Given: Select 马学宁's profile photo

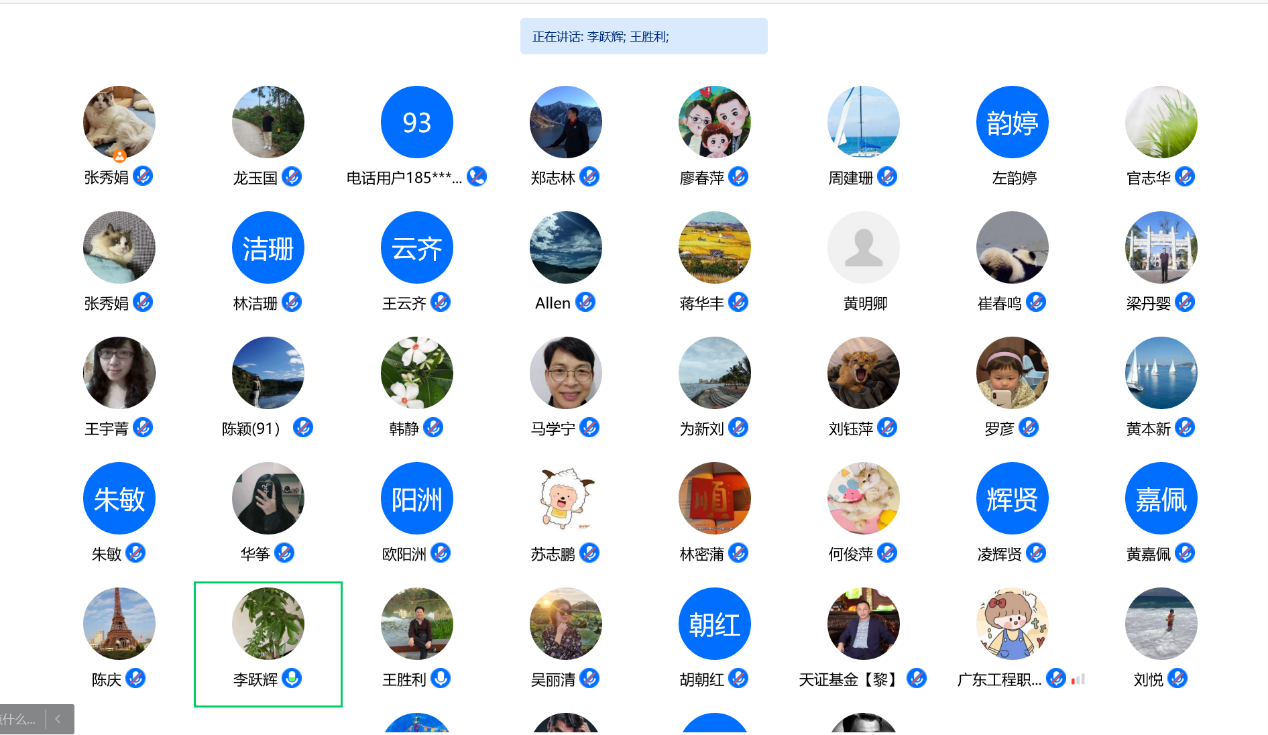Looking at the screenshot, I should [x=566, y=373].
